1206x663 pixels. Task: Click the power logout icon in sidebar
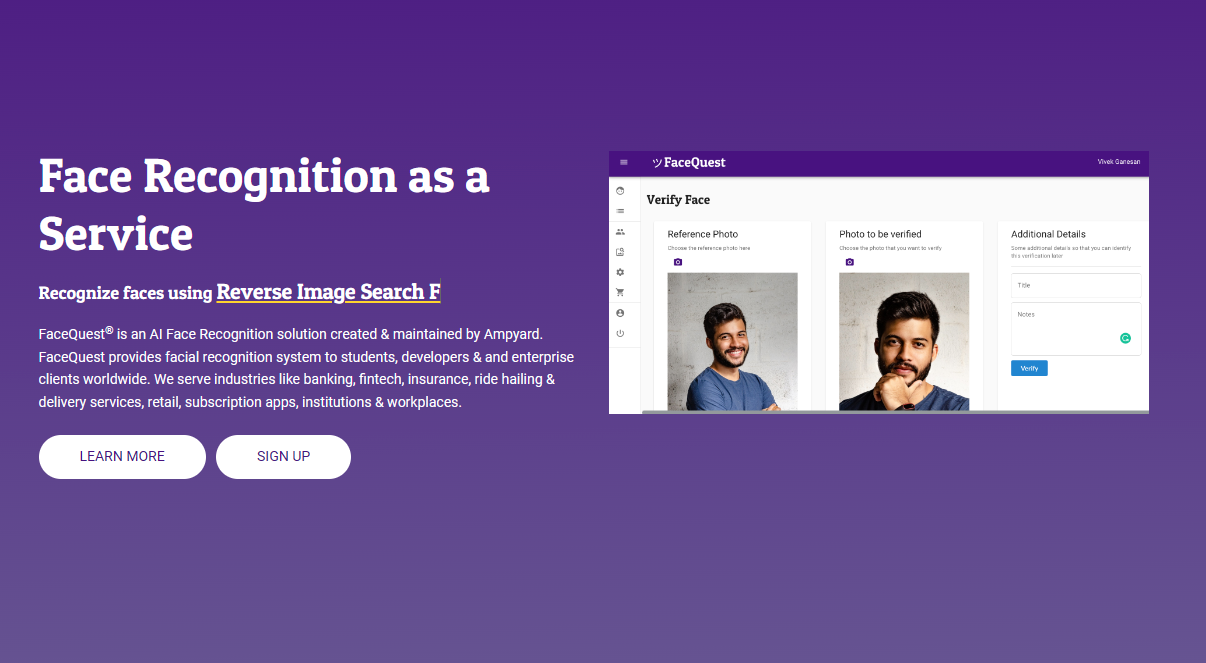(620, 333)
